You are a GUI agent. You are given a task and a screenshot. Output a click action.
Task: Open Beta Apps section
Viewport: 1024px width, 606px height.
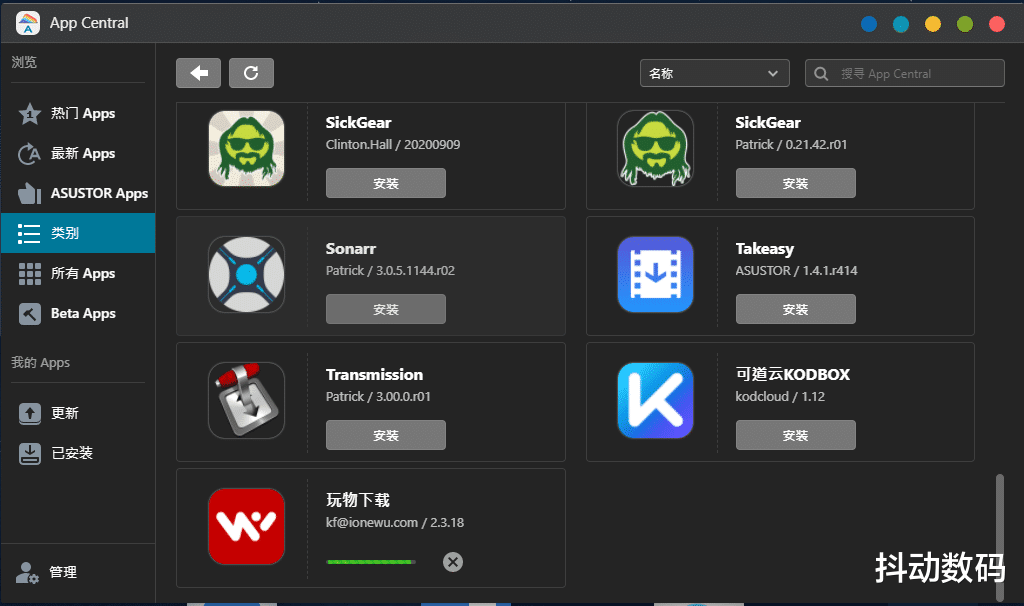78,313
